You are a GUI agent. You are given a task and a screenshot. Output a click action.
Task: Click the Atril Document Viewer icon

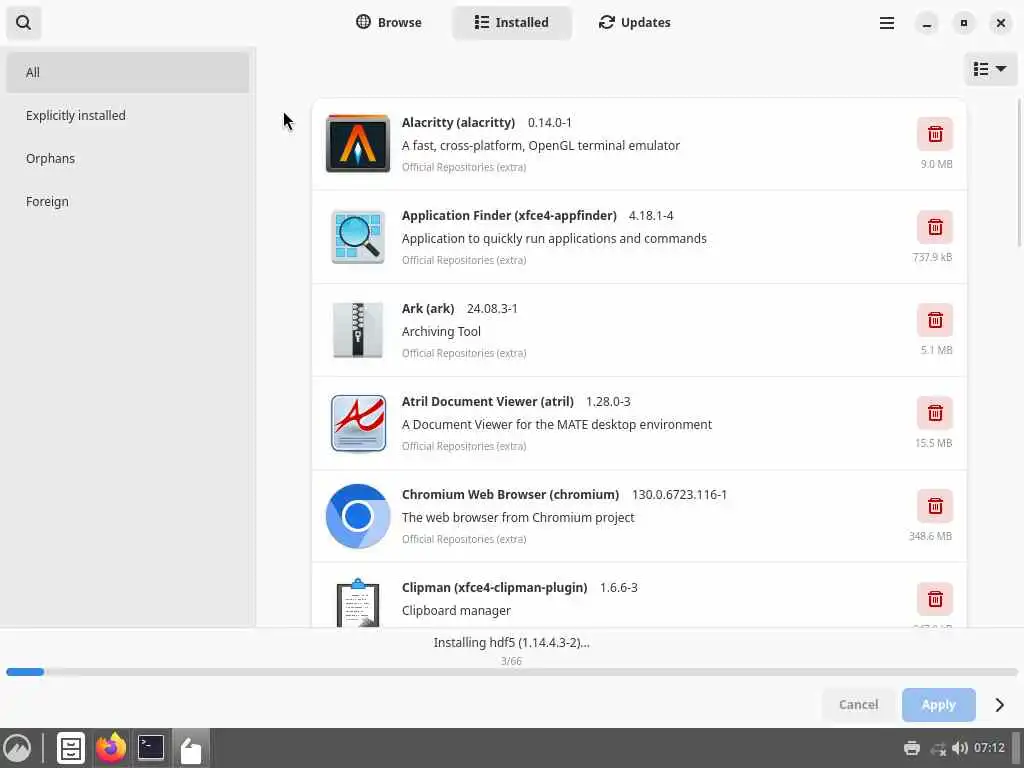tap(358, 423)
